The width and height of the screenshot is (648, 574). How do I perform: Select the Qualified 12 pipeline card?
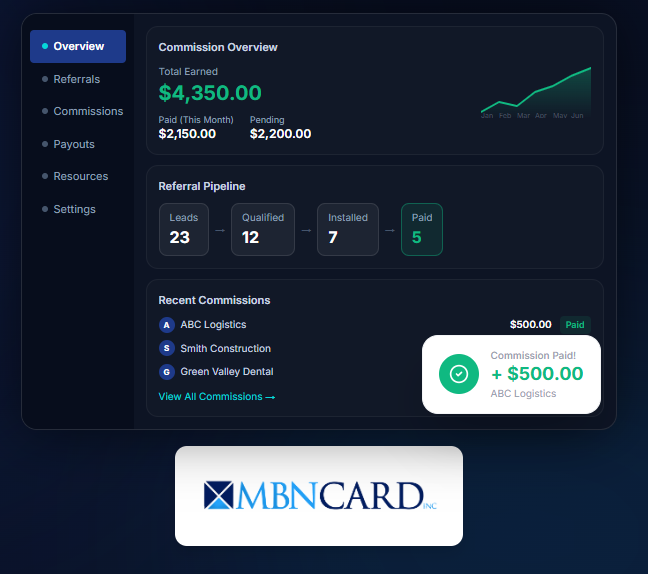tap(263, 229)
